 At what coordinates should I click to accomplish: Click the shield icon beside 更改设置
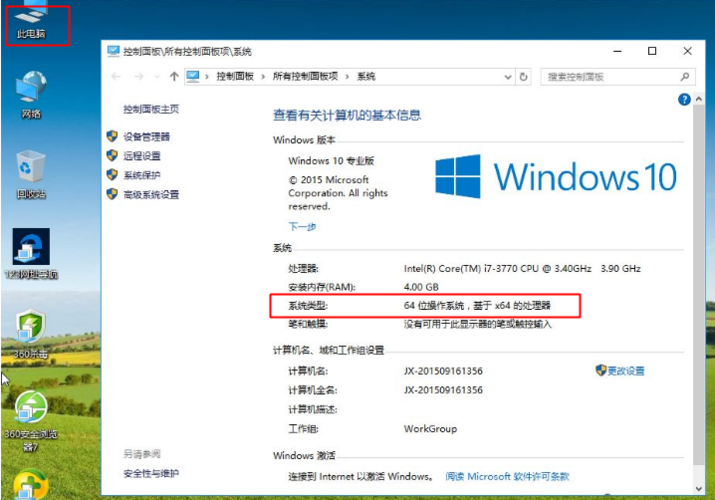(601, 370)
